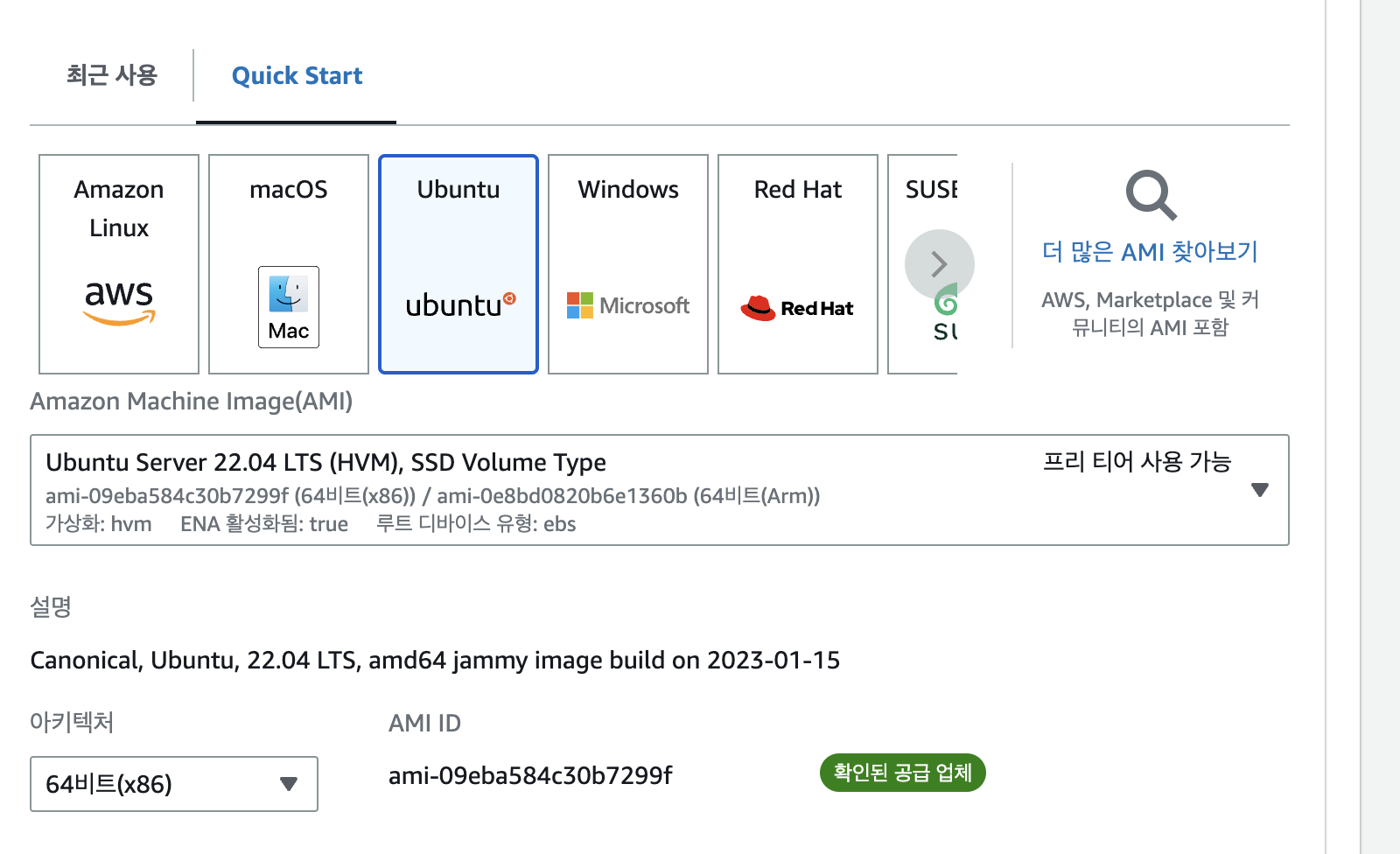Click 'AWS, Marketplace 및 커뮤니티의 AMI 포함' text

point(1150,313)
